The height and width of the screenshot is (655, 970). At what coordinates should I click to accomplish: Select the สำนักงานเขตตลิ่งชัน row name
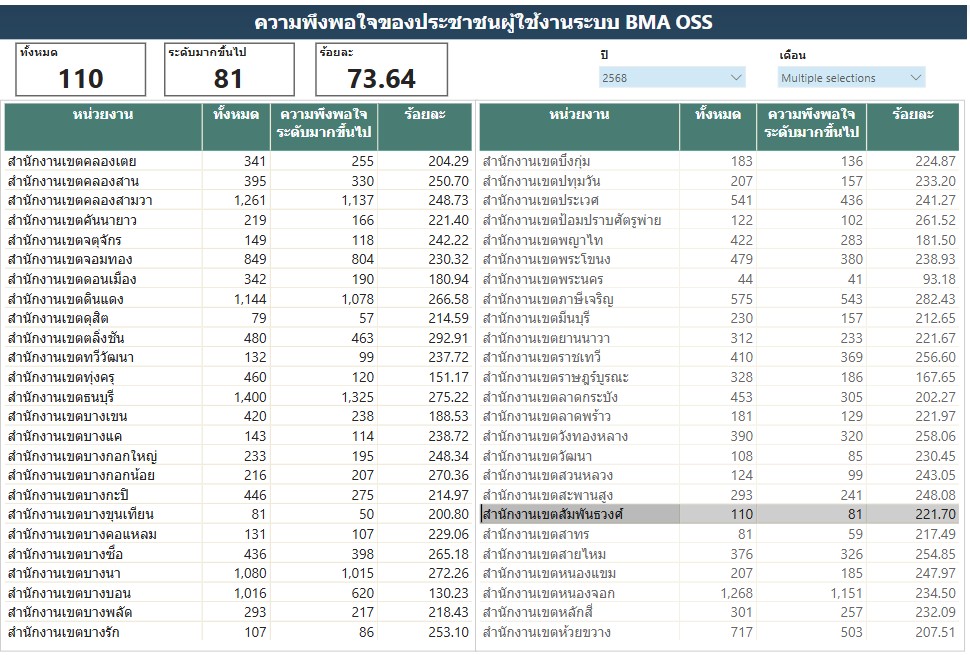pos(66,338)
